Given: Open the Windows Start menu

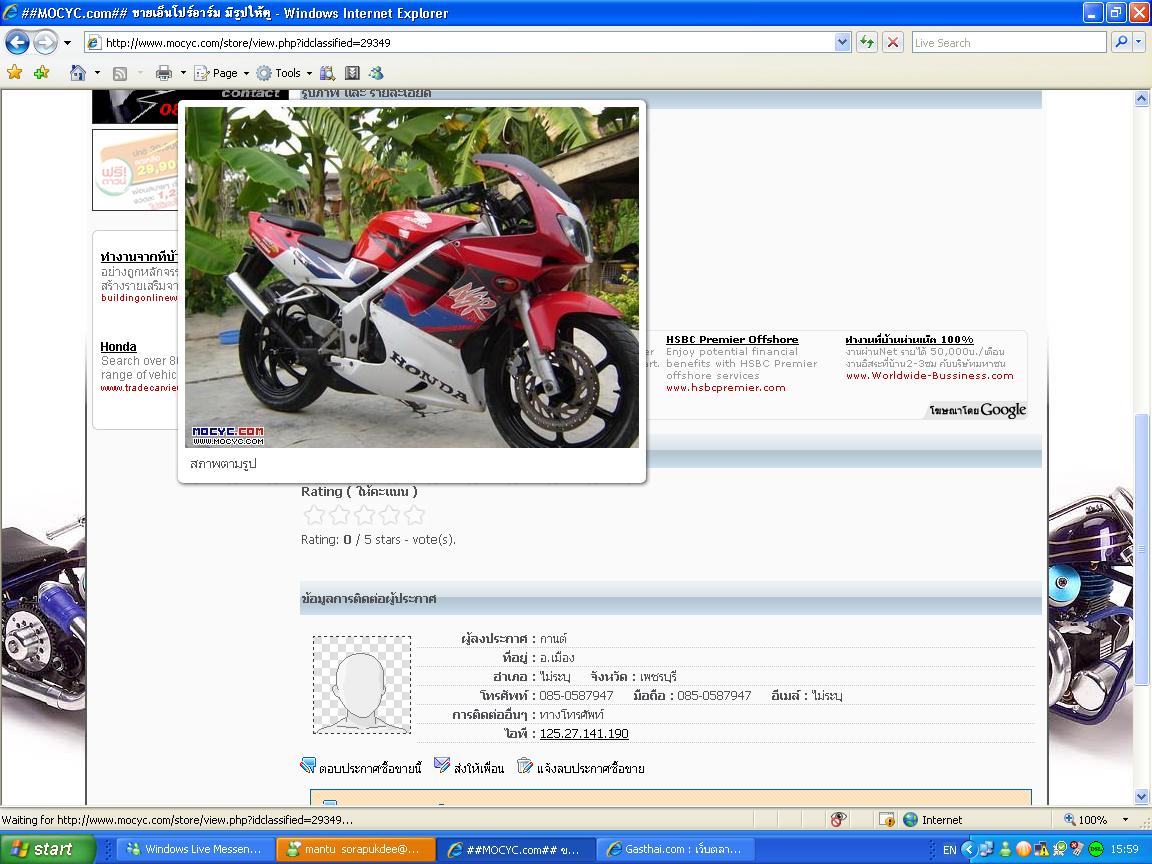Looking at the screenshot, I should point(48,849).
